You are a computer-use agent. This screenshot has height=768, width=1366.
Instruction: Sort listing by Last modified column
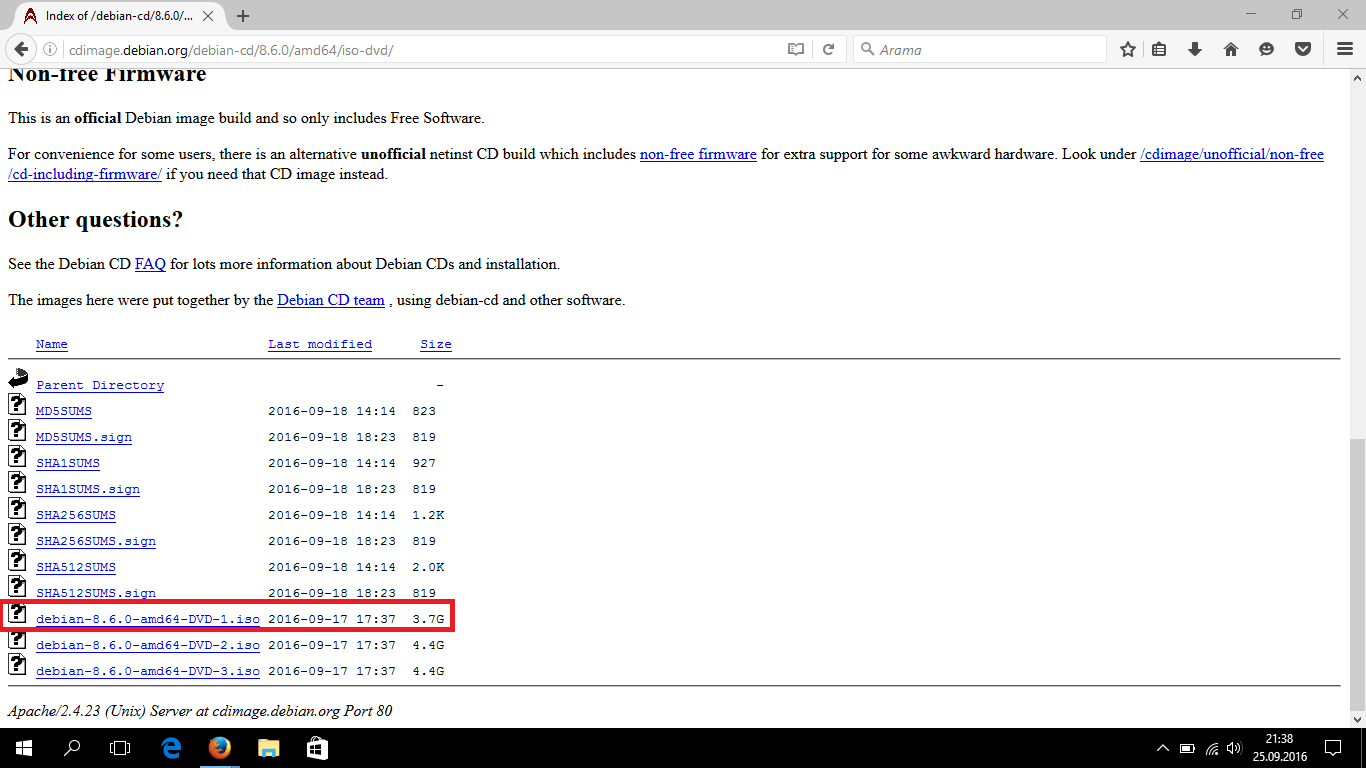pos(320,344)
